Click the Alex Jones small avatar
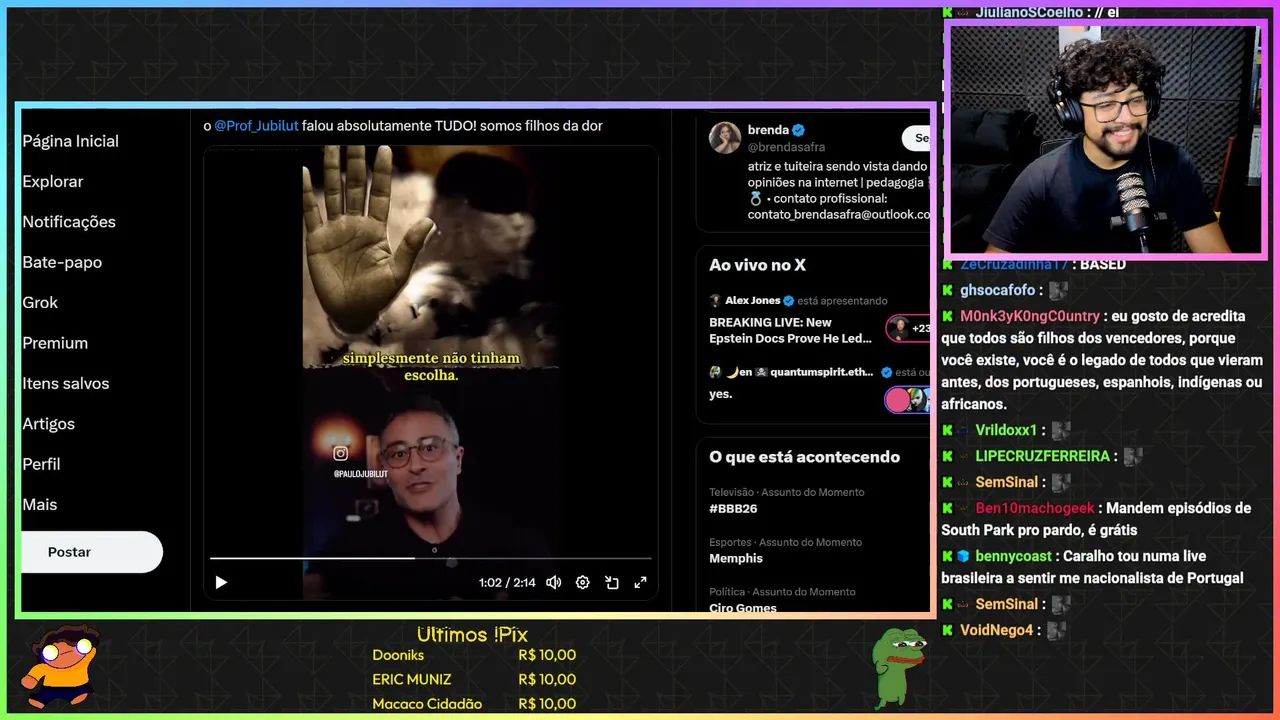 tap(715, 300)
